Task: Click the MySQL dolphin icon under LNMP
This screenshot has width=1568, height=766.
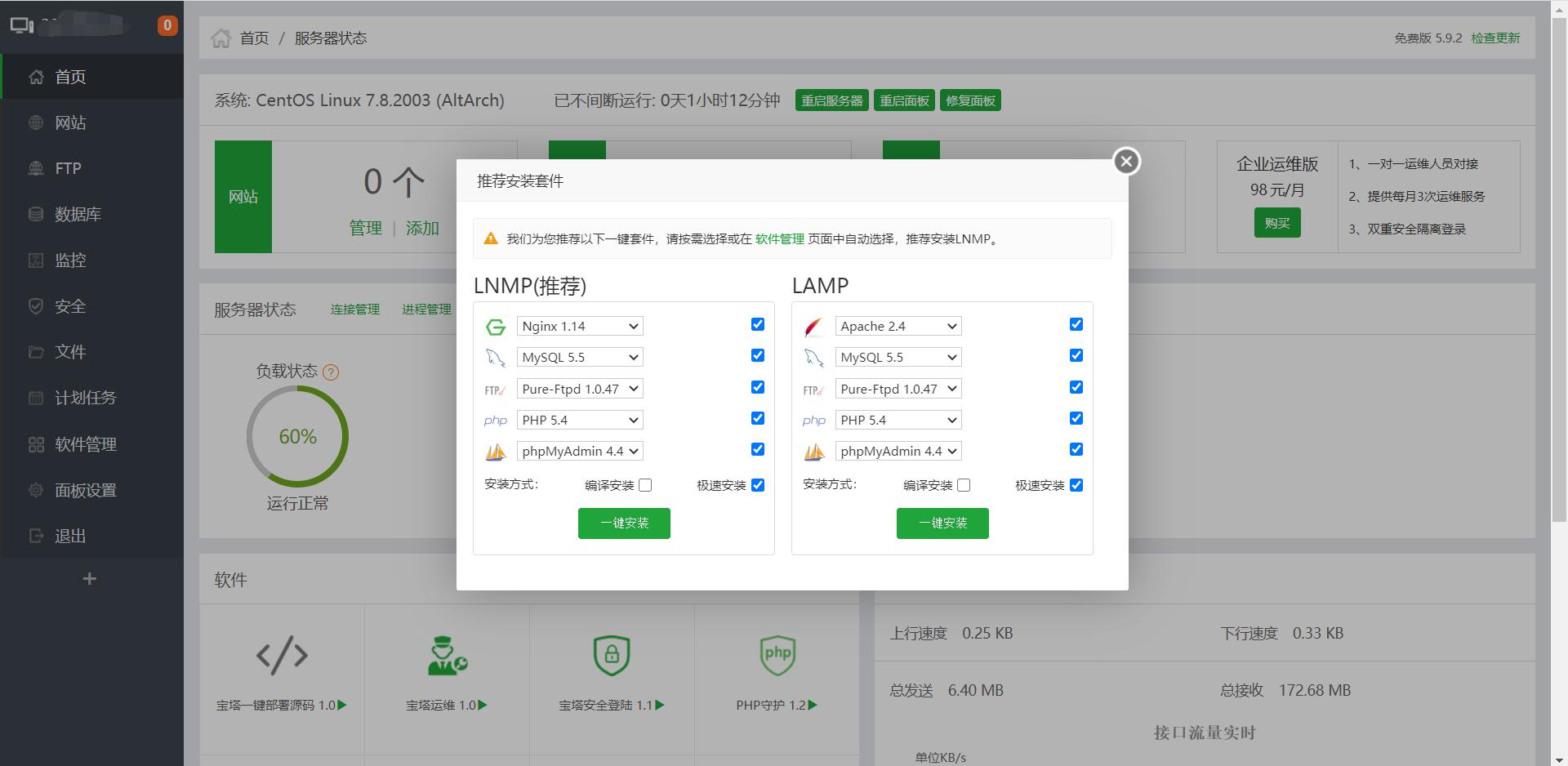Action: tap(496, 357)
